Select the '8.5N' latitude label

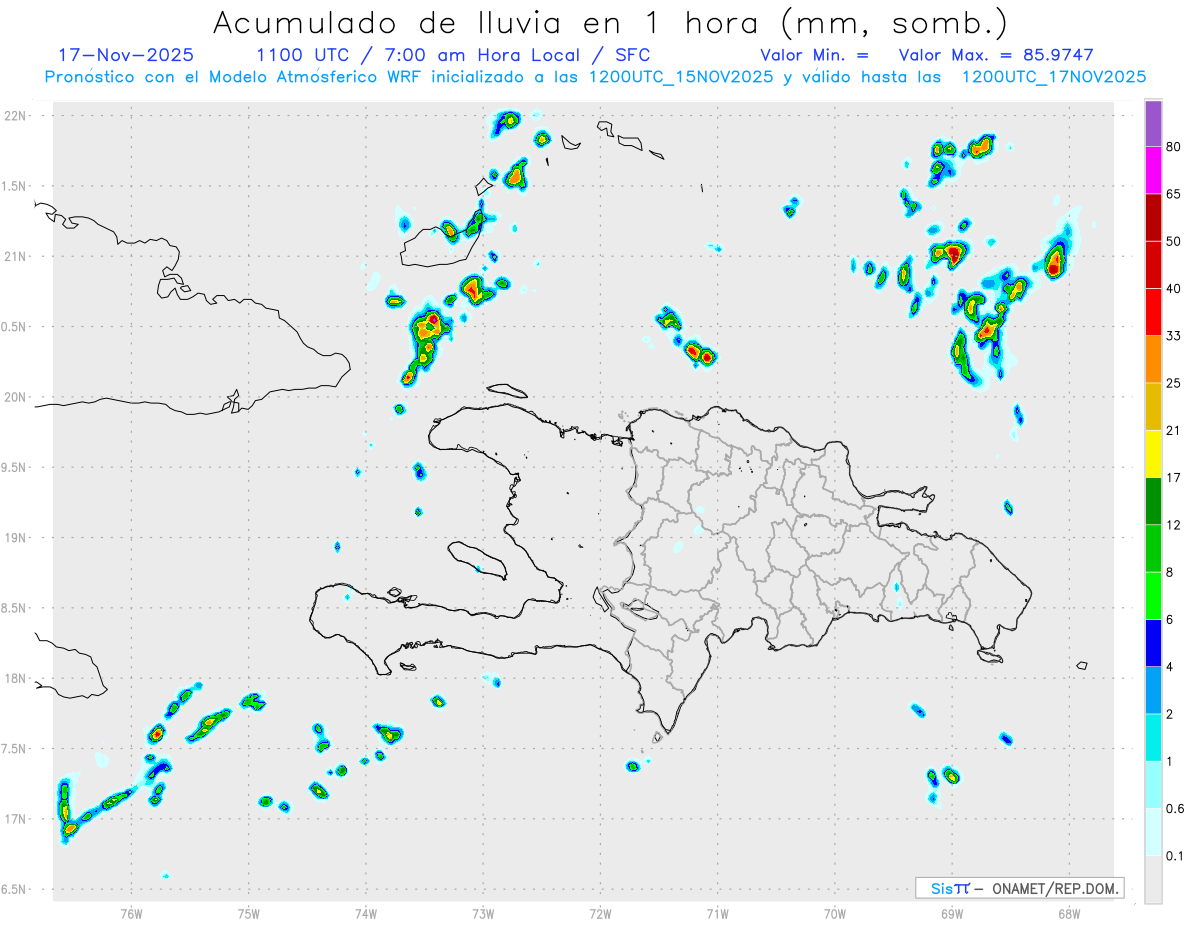point(14,608)
